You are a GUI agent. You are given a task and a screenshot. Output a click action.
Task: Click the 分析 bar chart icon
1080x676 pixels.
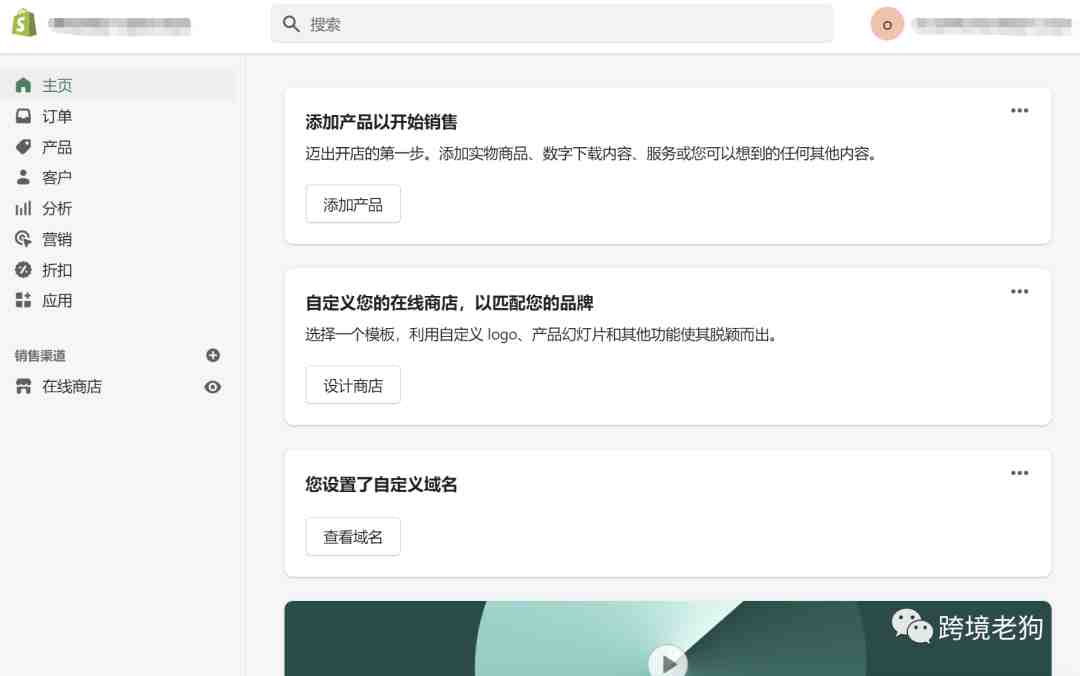[x=23, y=208]
